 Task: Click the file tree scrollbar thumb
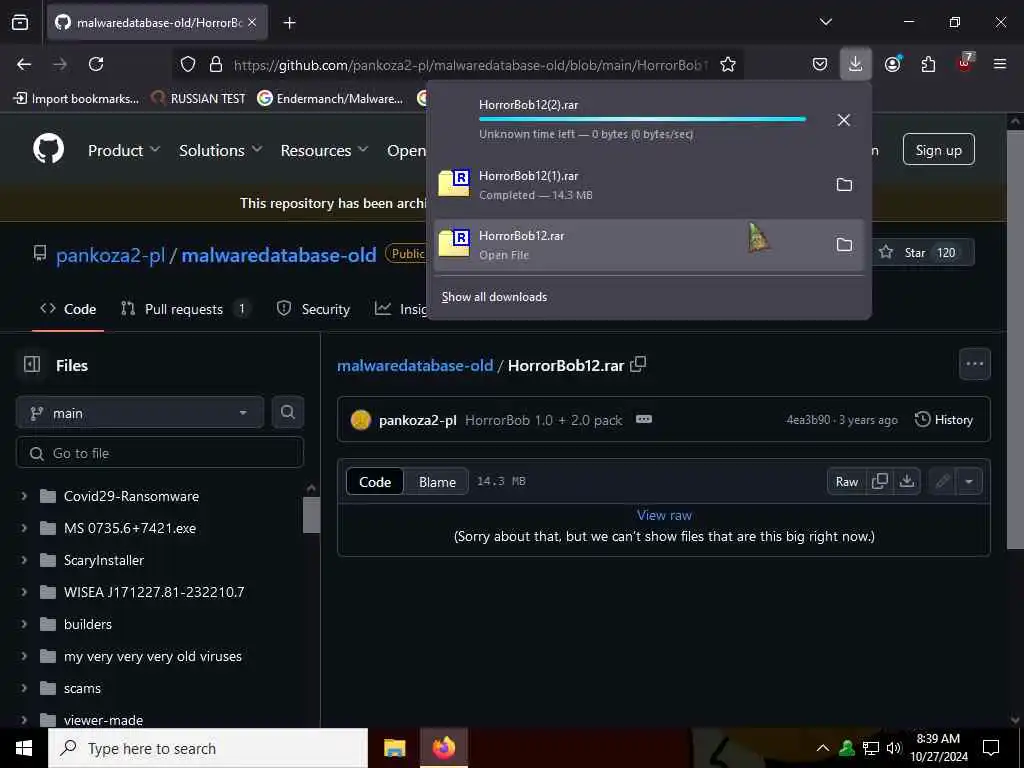point(312,515)
